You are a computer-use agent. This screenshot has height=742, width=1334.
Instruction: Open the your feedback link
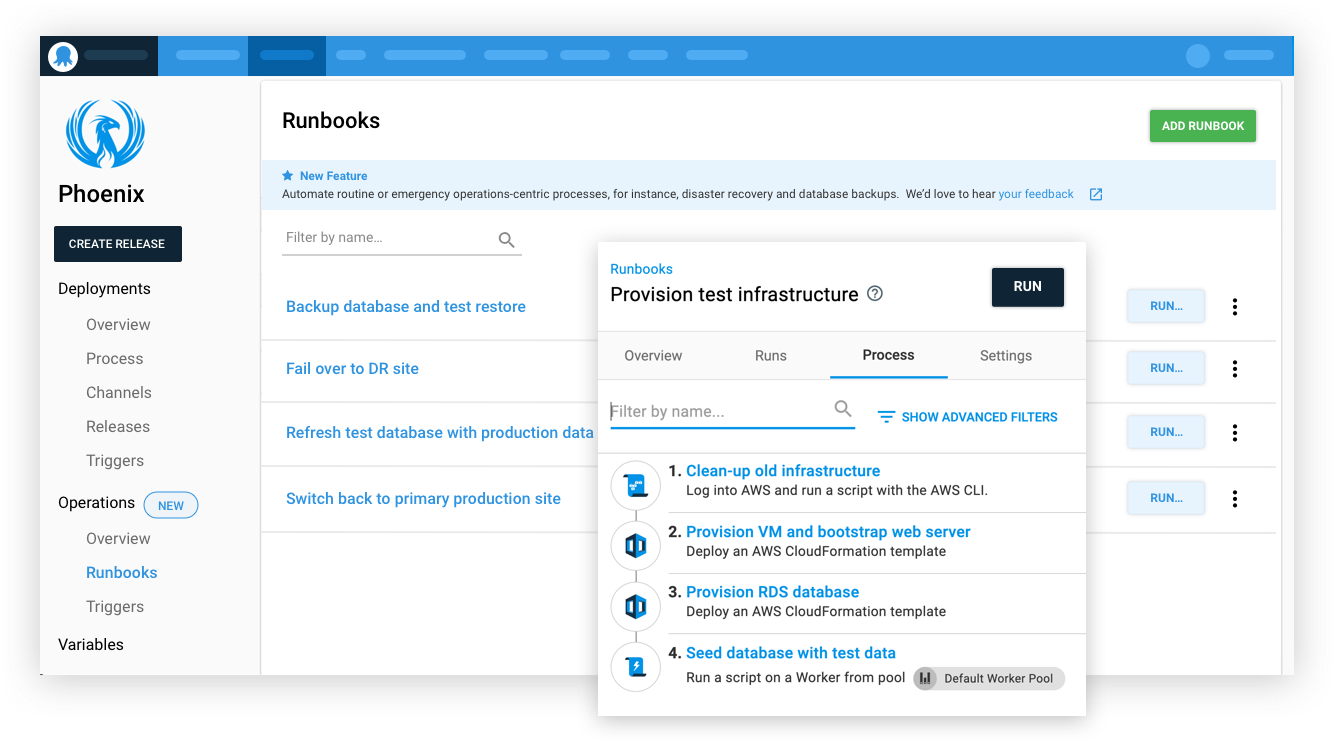(x=1036, y=194)
